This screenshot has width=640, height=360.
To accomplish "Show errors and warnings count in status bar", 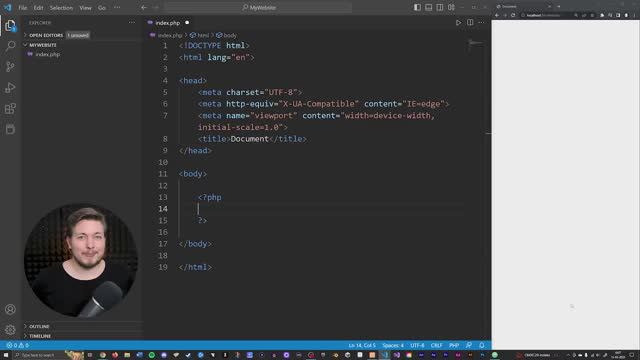I will (18, 345).
